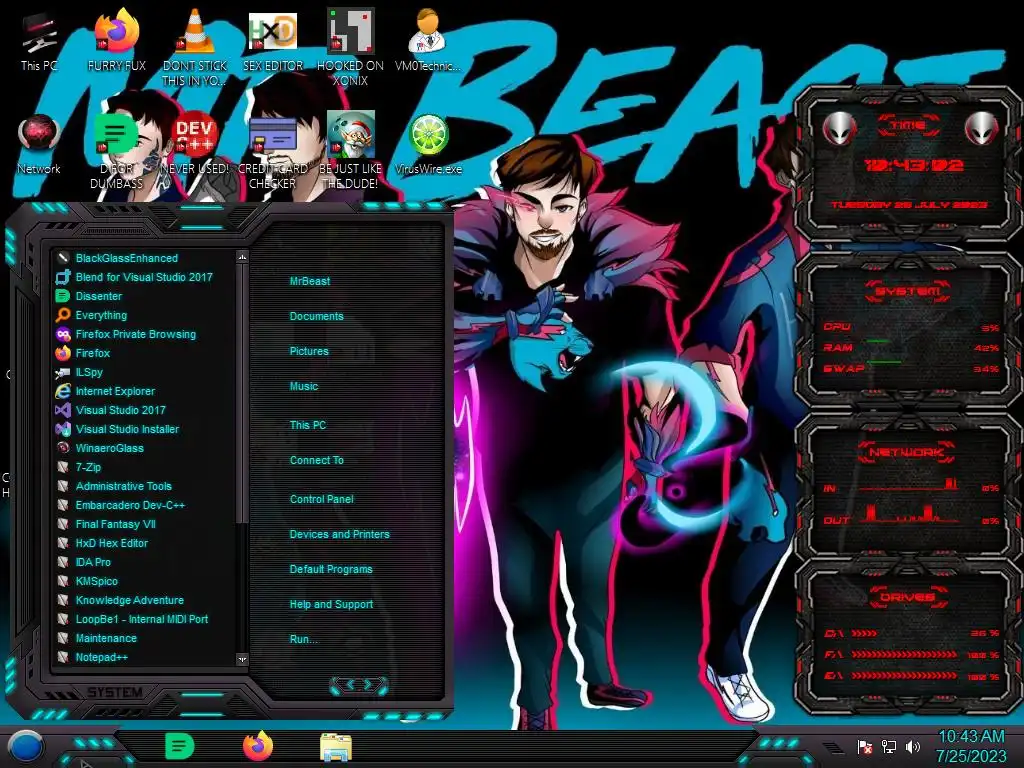Click the network tray icon
1024x768 pixels.
pos(889,746)
